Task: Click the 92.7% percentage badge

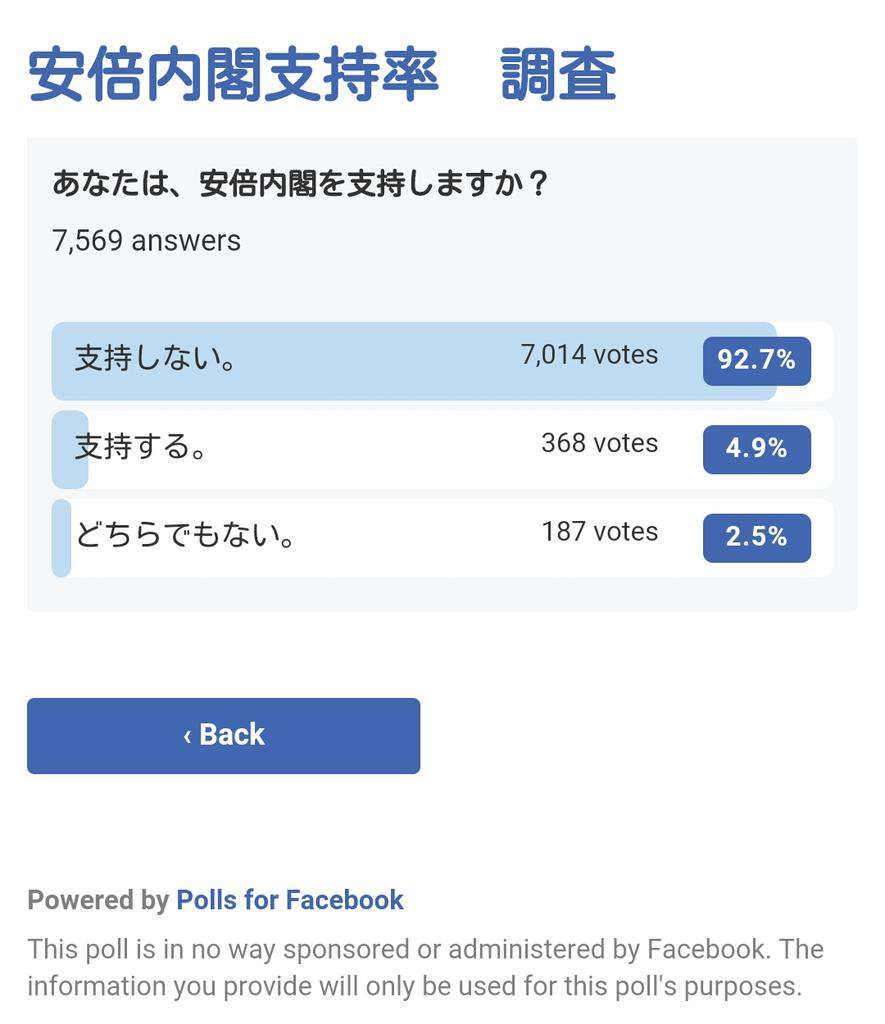Action: pyautogui.click(x=756, y=361)
